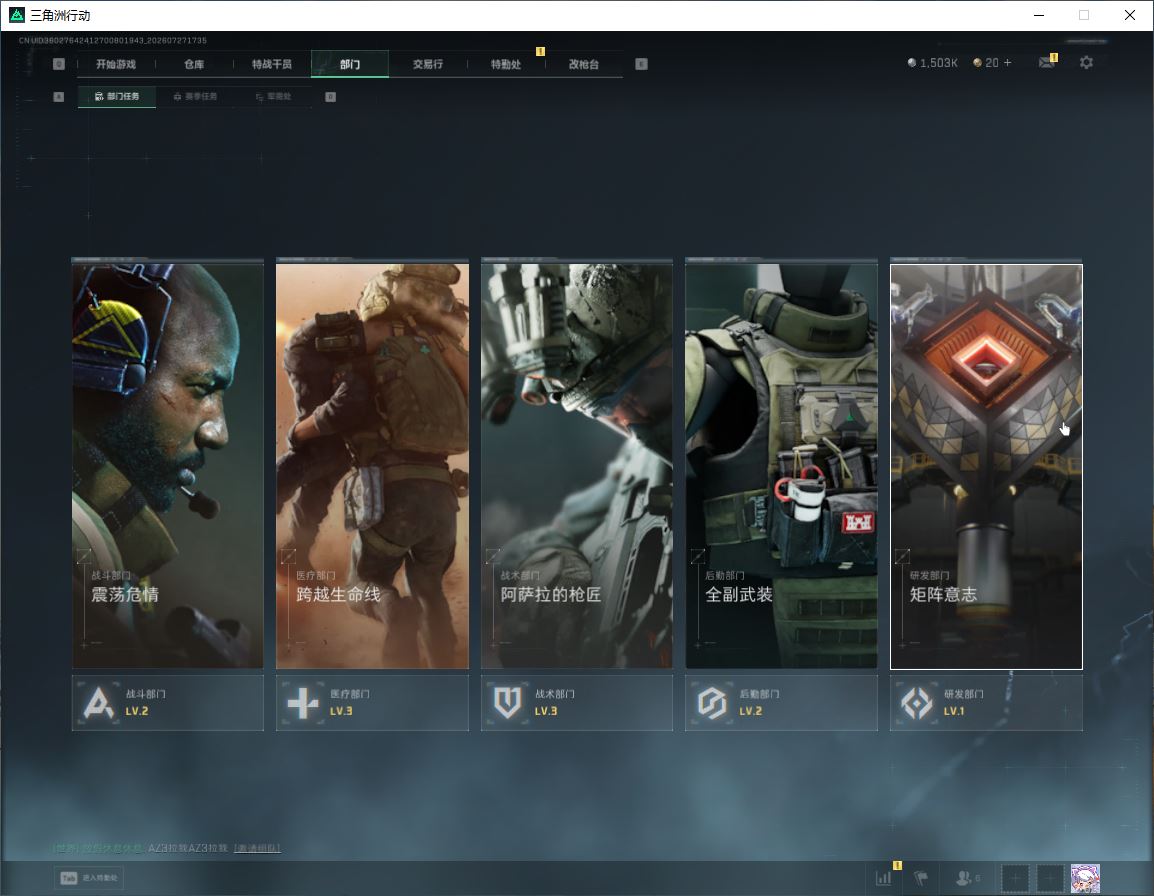Click the D key next sub-tab icon
The image size is (1154, 896).
[x=330, y=96]
